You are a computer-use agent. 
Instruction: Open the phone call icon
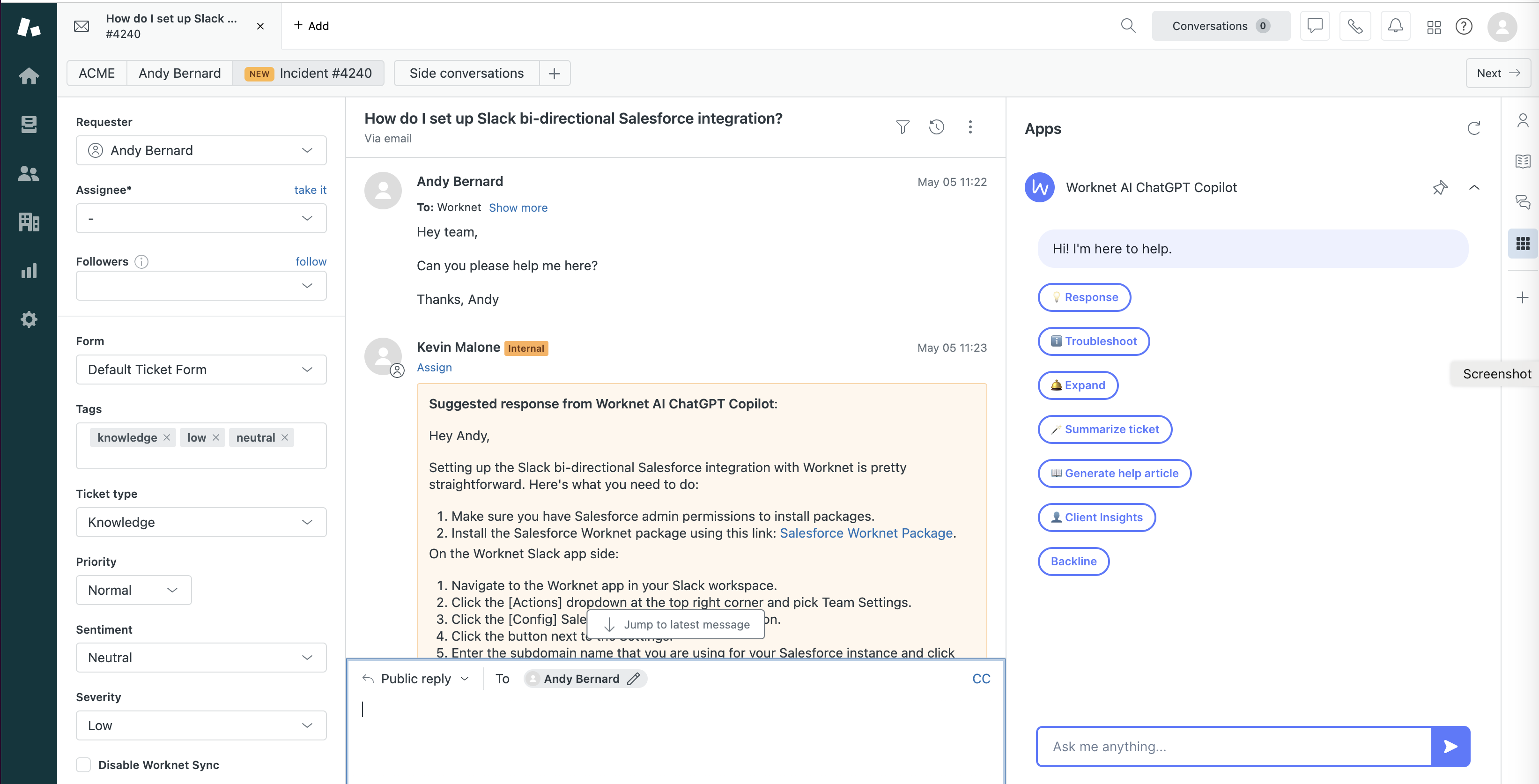[x=1355, y=26]
